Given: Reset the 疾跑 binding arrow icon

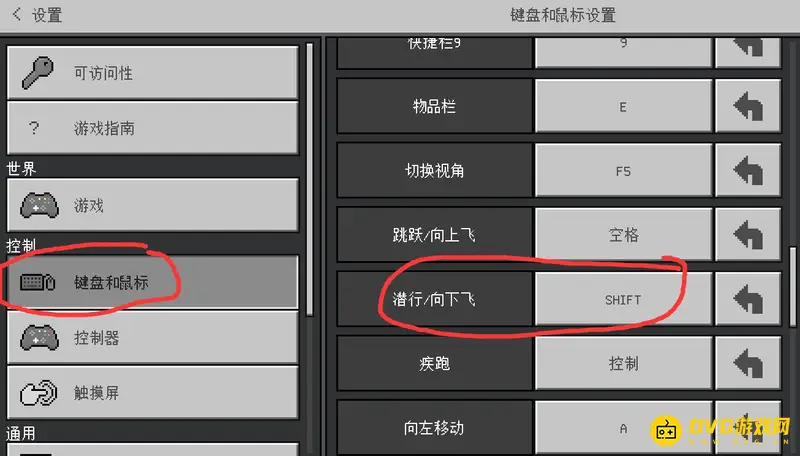Looking at the screenshot, I should [748, 363].
